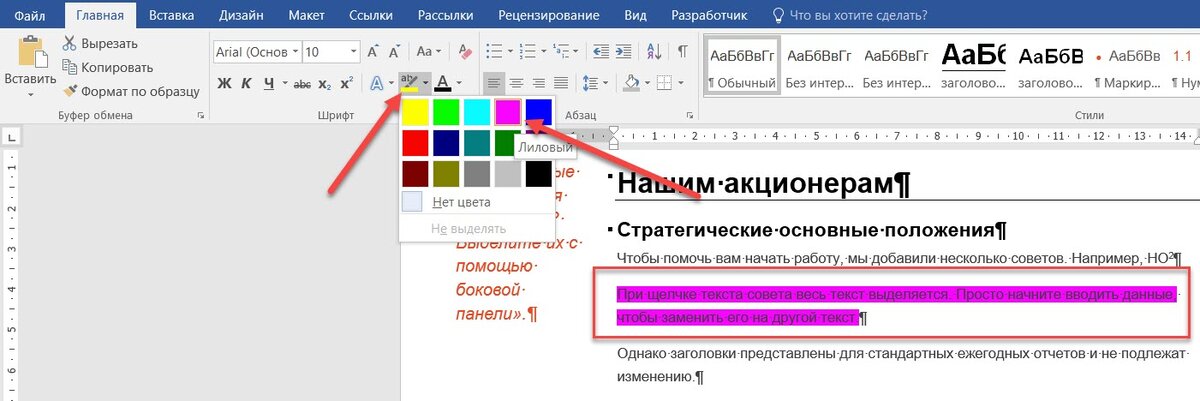Expand font color dropdown arrow
Image resolution: width=1200 pixels, height=401 pixels.
click(x=459, y=83)
